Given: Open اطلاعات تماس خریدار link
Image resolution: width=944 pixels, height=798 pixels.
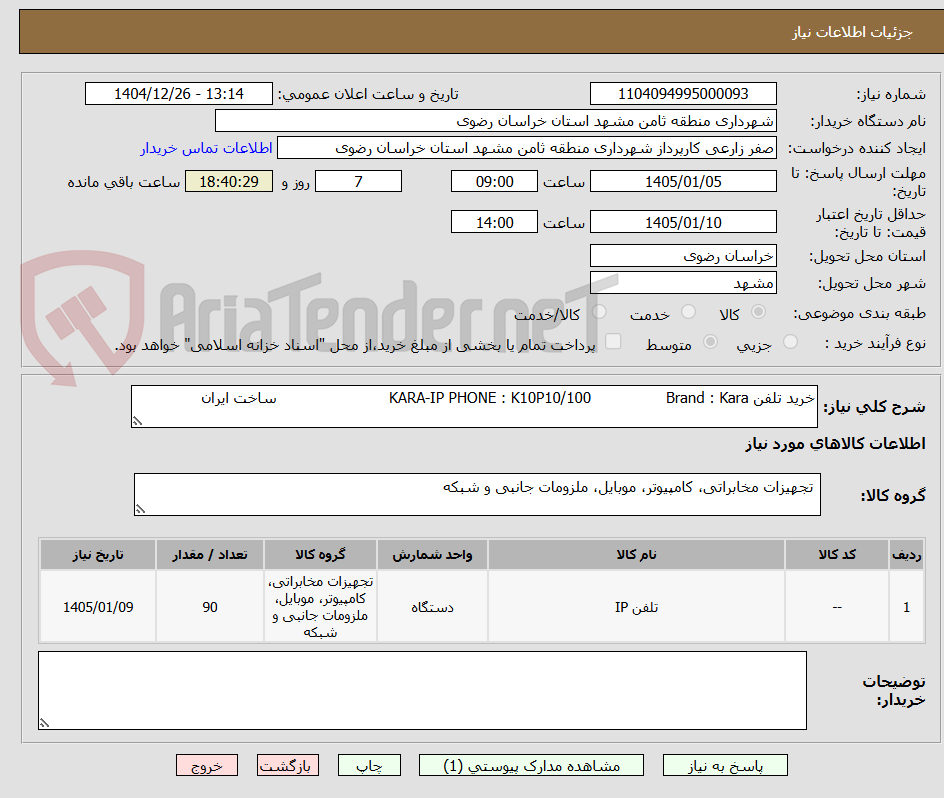Looking at the screenshot, I should (x=206, y=148).
